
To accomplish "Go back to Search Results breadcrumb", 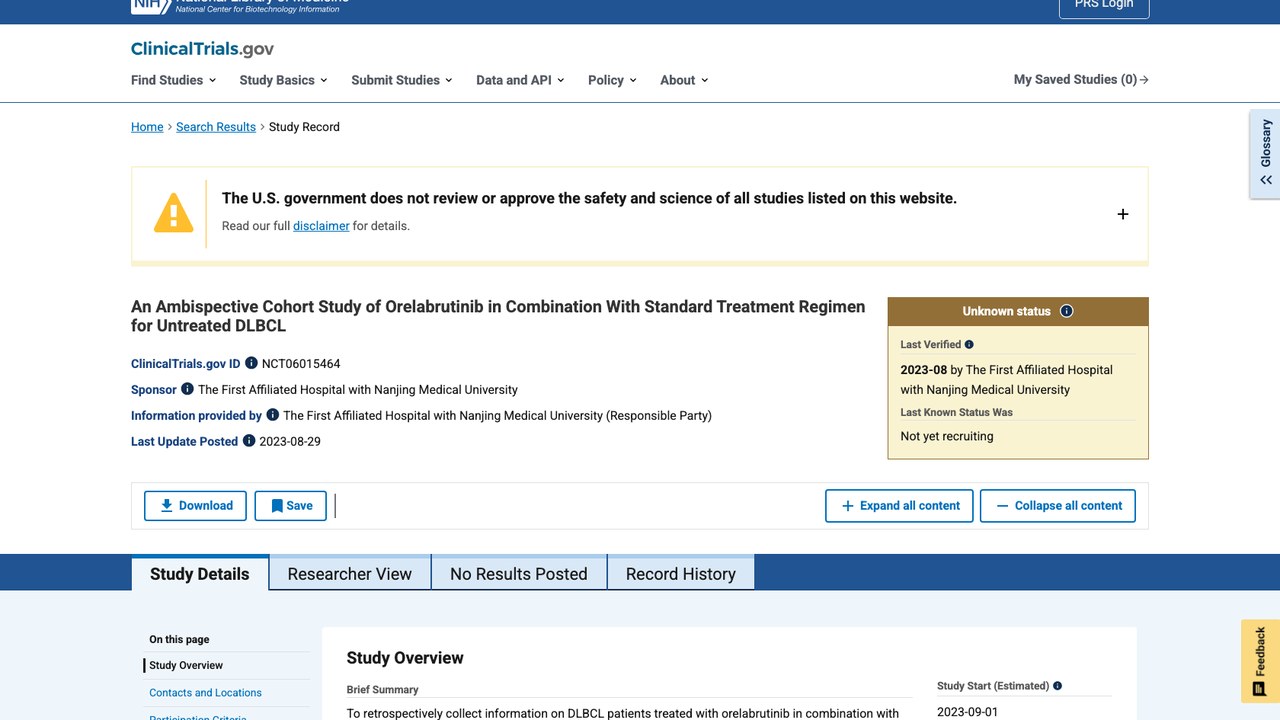I will pyautogui.click(x=216, y=127).
